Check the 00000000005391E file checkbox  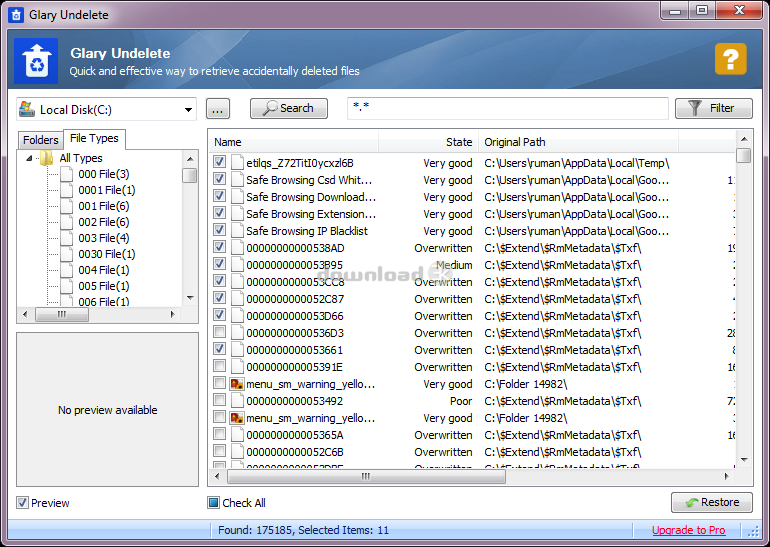point(219,366)
